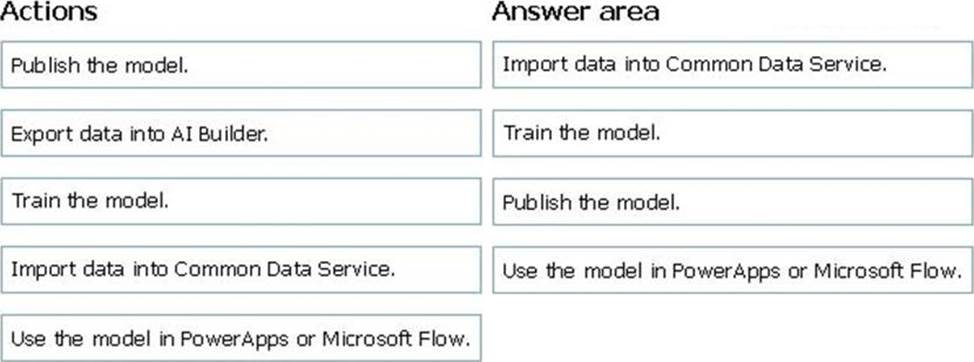Screen dimensions: 974x362
Task: Click the 'Answer area' heading
Action: 575,12
